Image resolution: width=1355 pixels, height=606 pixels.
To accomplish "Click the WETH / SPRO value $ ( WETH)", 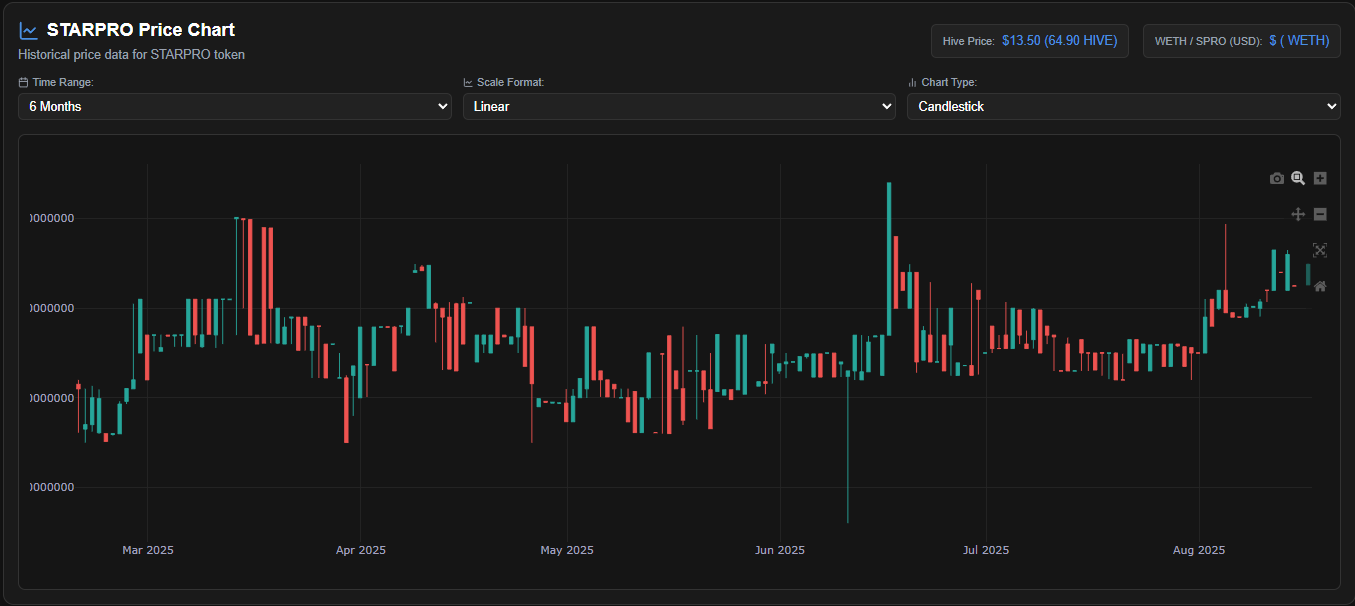I will coord(1299,41).
